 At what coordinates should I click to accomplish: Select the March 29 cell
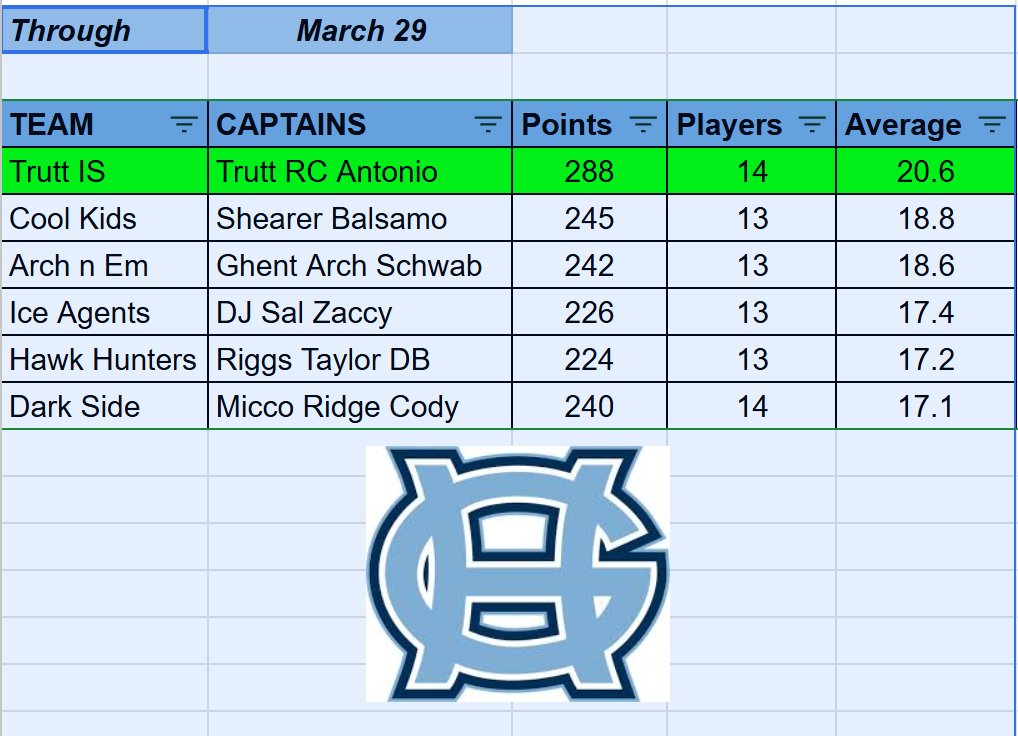pyautogui.click(x=360, y=30)
